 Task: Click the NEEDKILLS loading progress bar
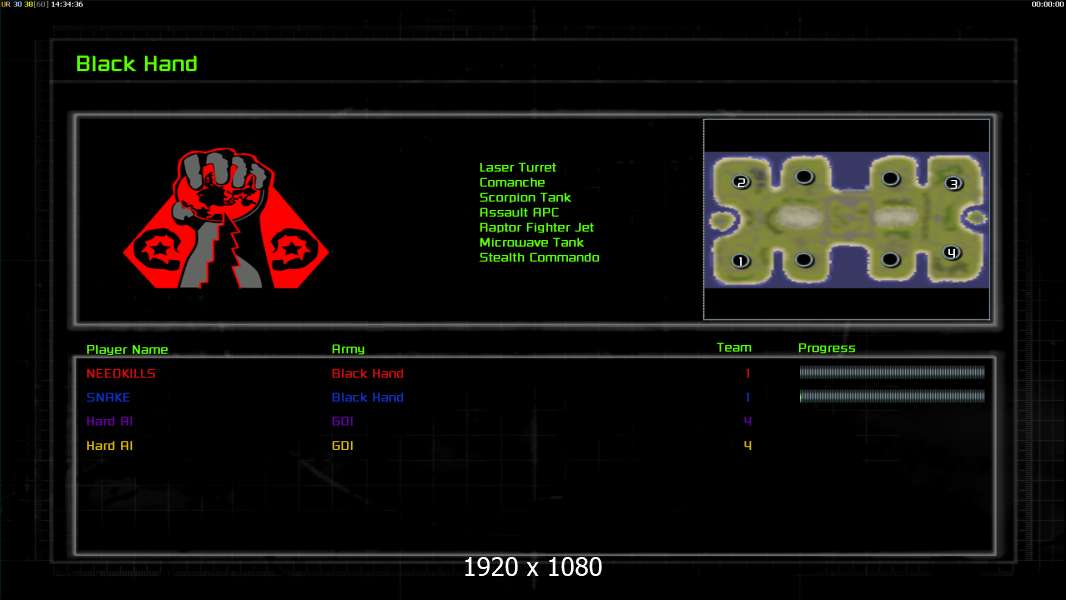pos(892,372)
